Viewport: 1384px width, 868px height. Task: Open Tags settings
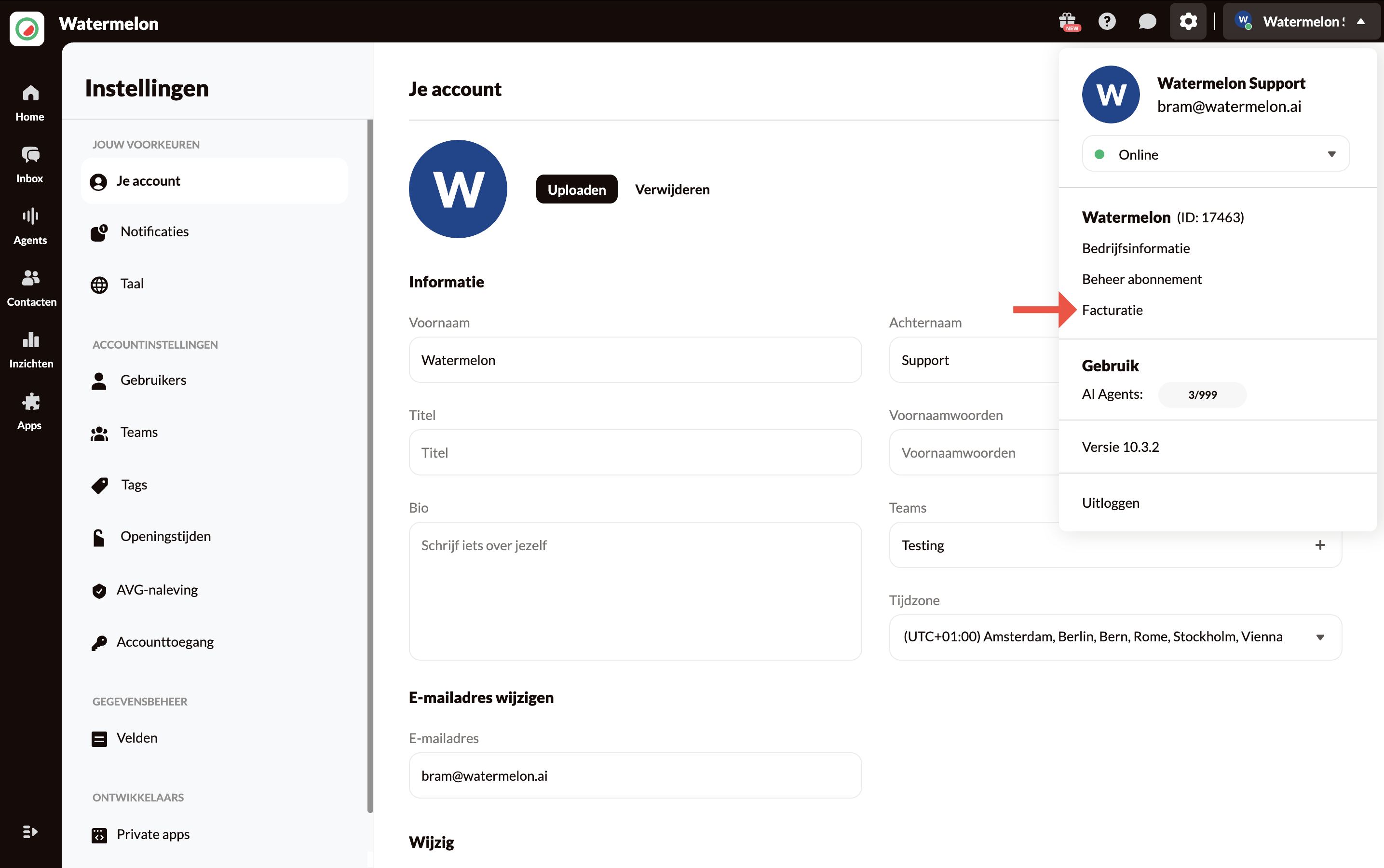(x=215, y=485)
